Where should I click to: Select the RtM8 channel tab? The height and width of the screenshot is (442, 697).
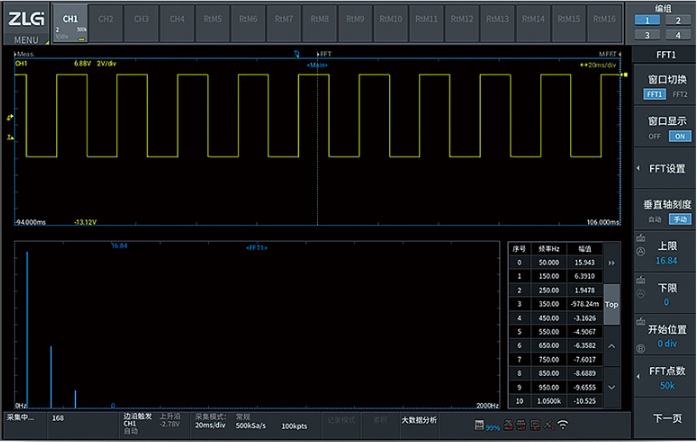click(x=320, y=23)
